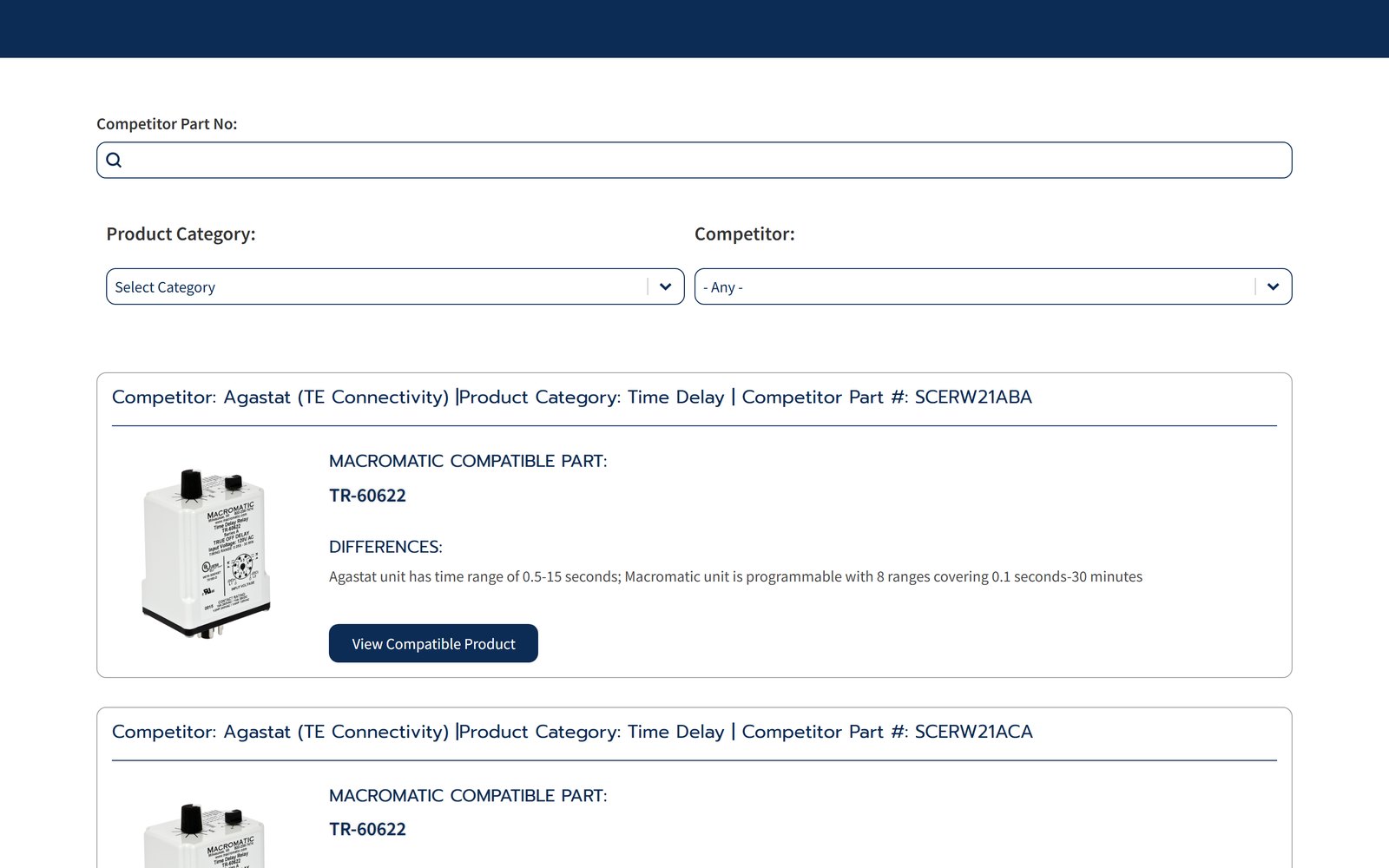Viewport: 1389px width, 868px height.
Task: Click the SCERW21ACA competitor heading
Action: coord(572,732)
